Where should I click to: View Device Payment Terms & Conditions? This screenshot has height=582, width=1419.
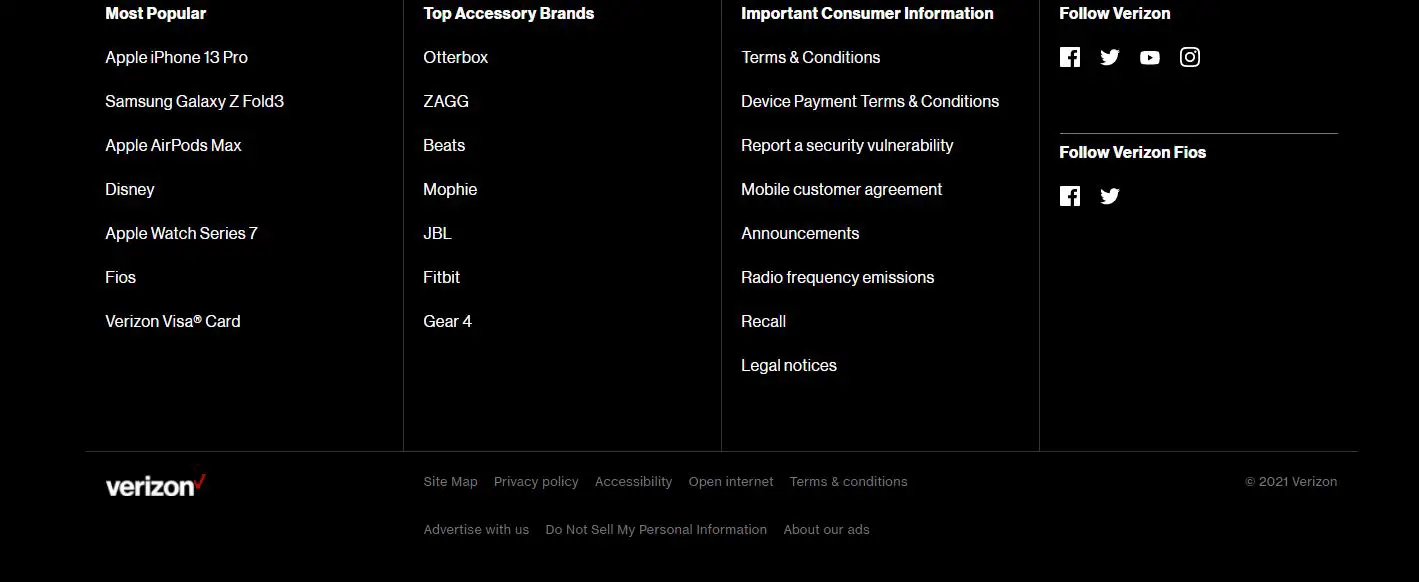[869, 101]
